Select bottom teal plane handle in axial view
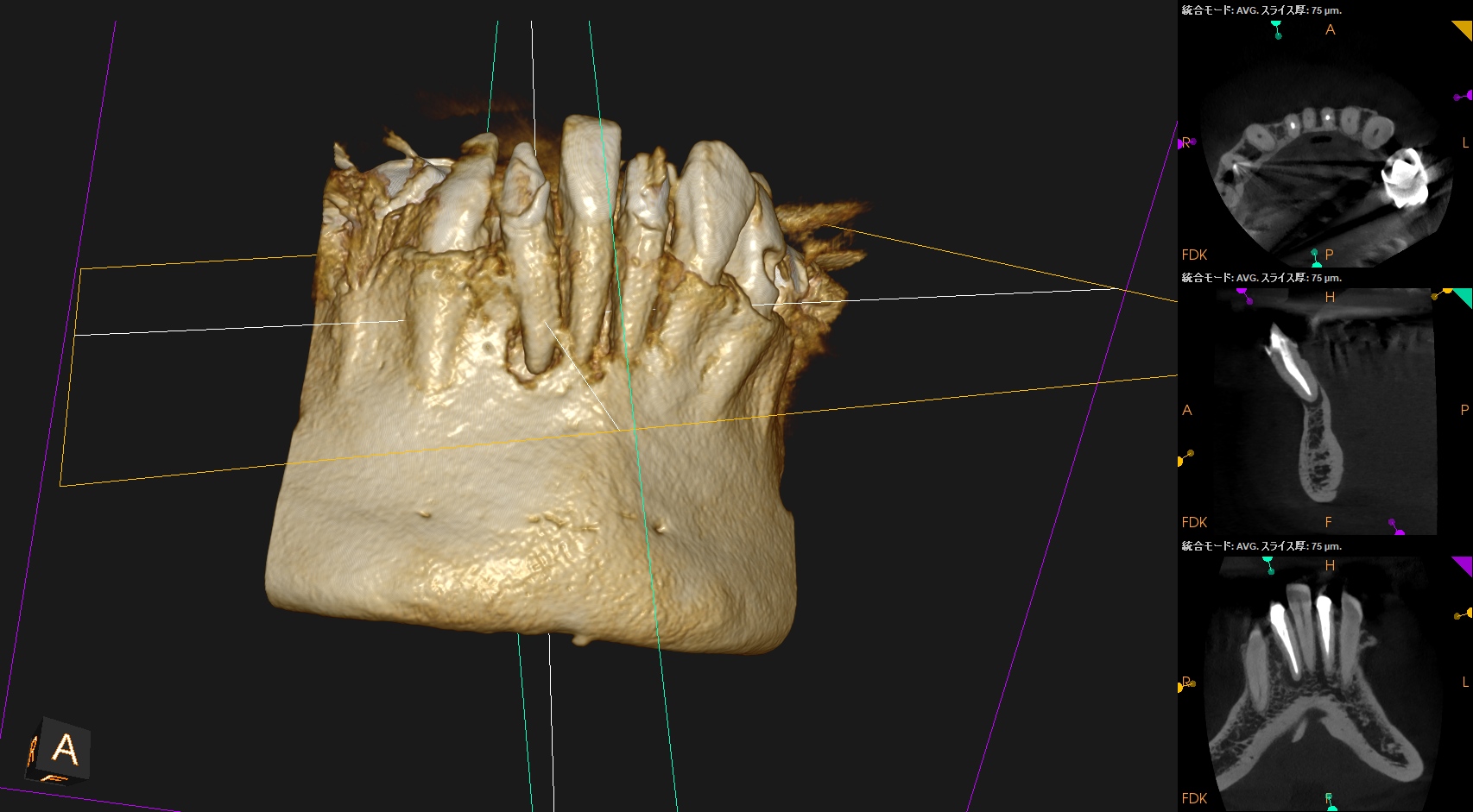 click(1315, 257)
